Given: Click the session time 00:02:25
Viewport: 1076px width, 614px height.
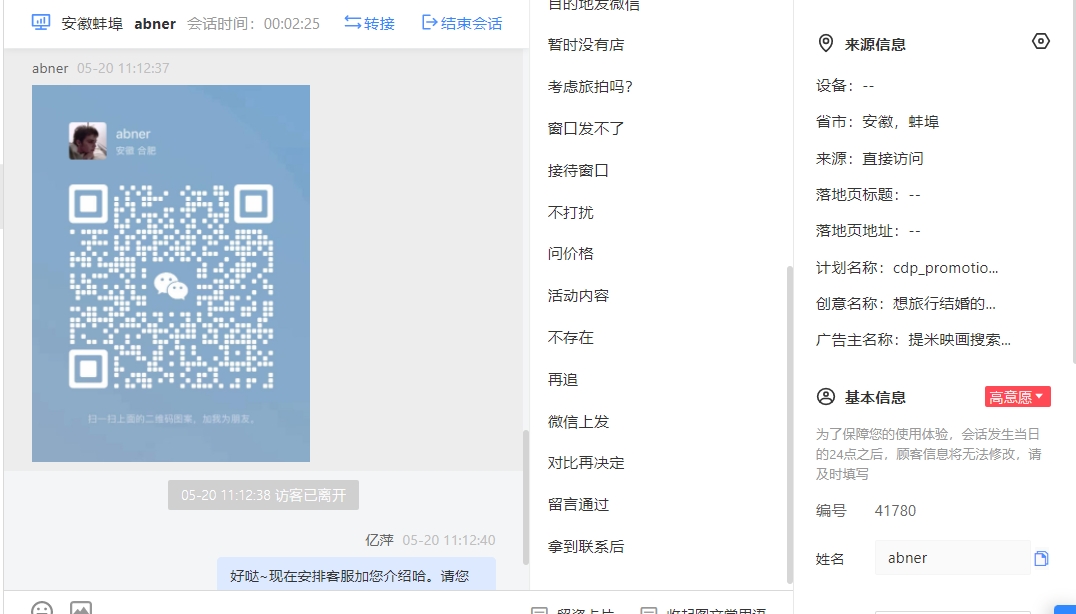Looking at the screenshot, I should click(292, 23).
